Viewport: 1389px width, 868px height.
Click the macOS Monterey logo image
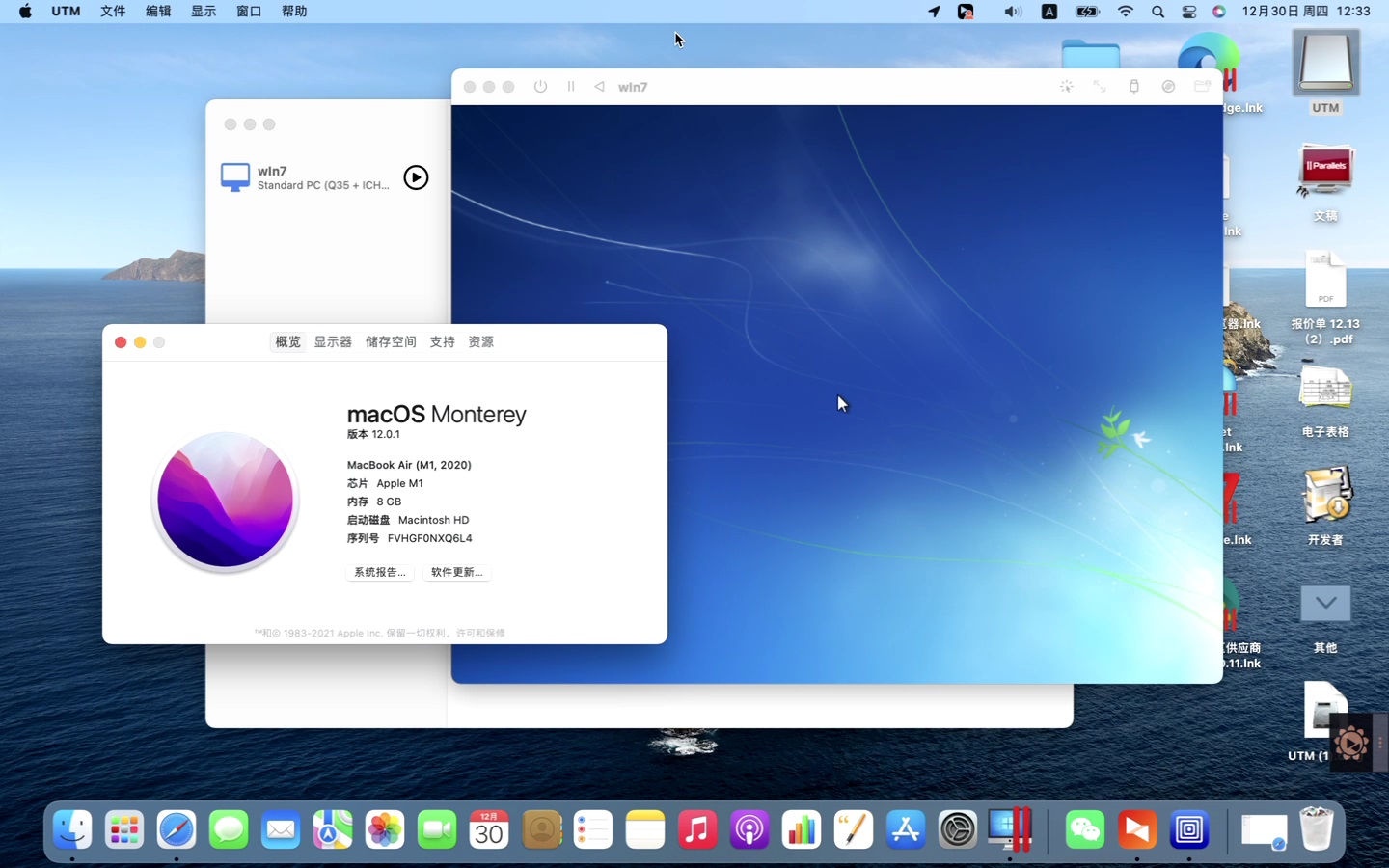tap(225, 500)
